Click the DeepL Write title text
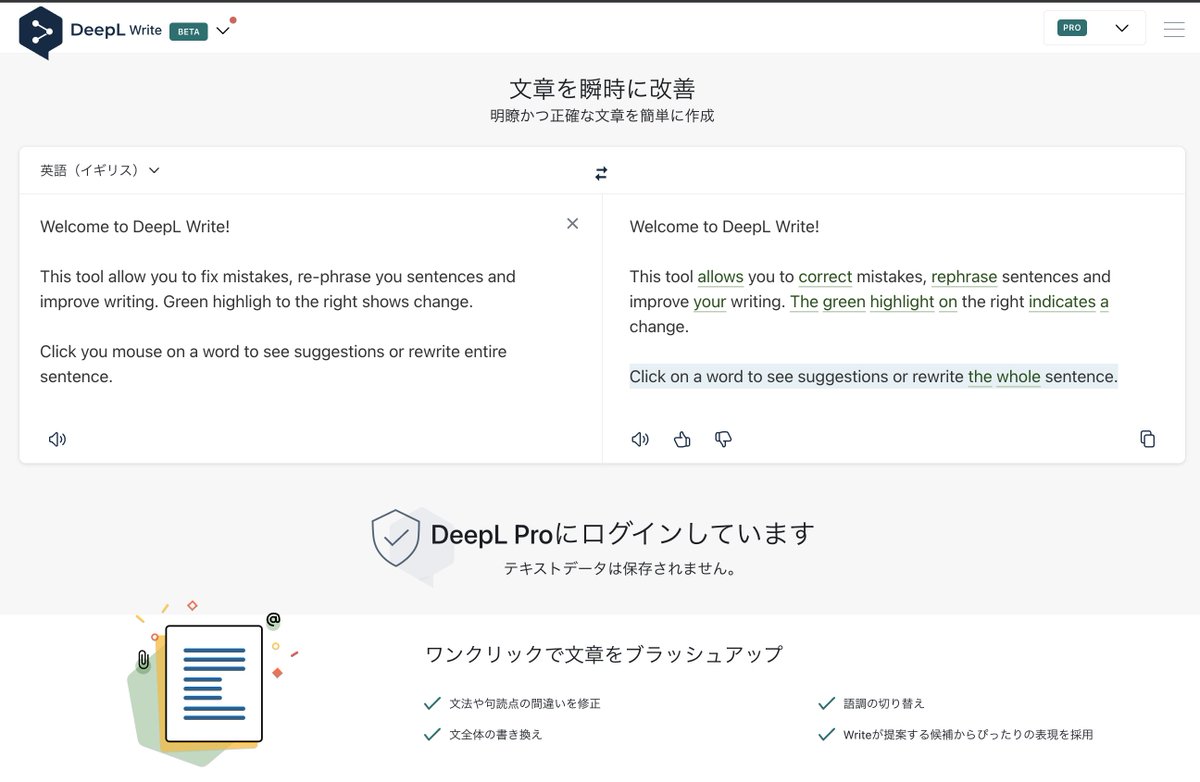This screenshot has width=1200, height=782. pos(116,30)
